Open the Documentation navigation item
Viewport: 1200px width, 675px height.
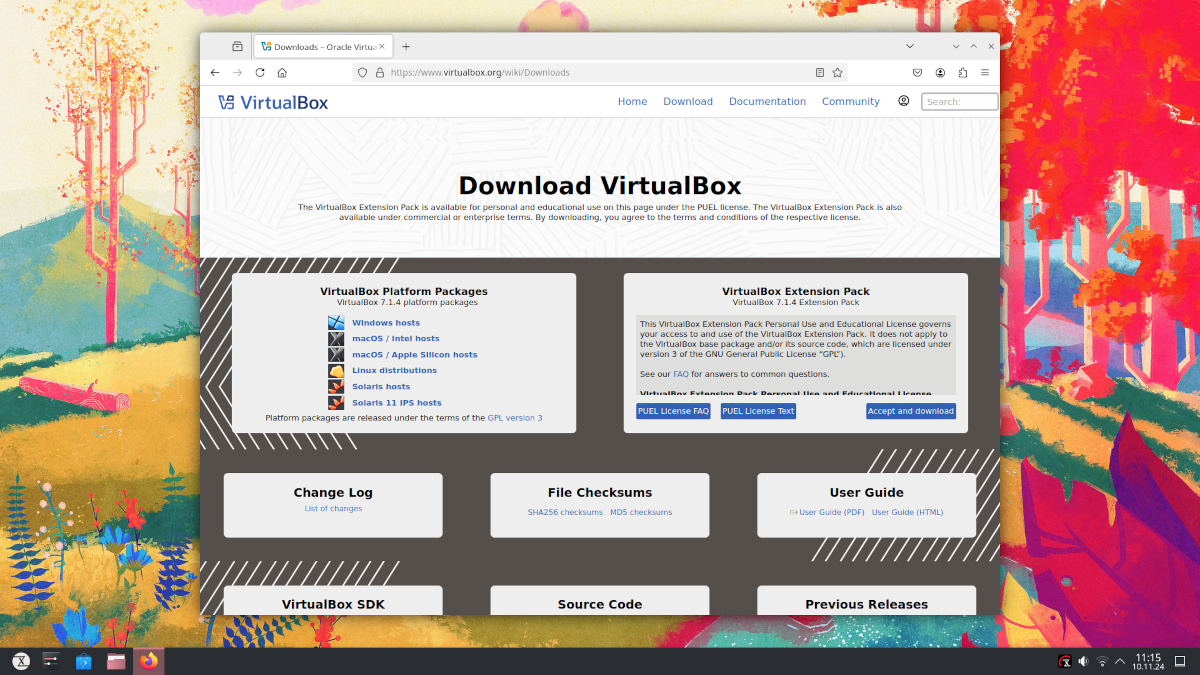(767, 102)
